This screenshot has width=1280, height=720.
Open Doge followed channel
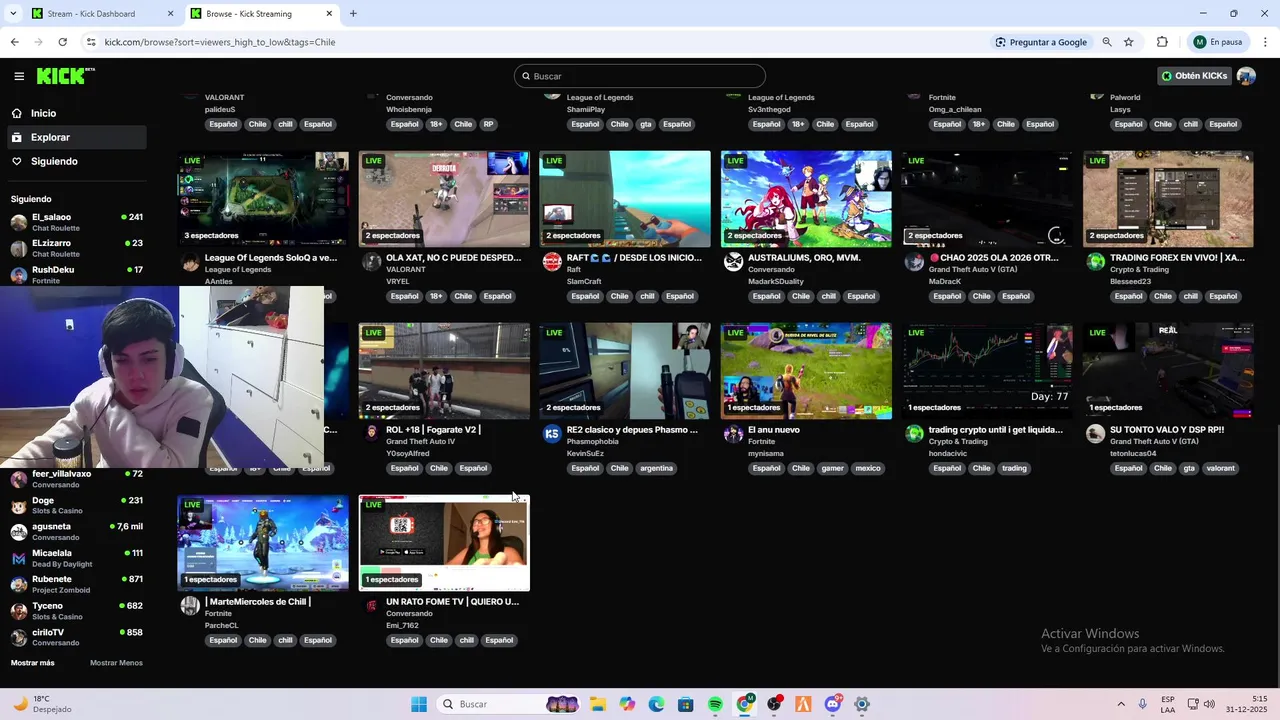click(76, 505)
